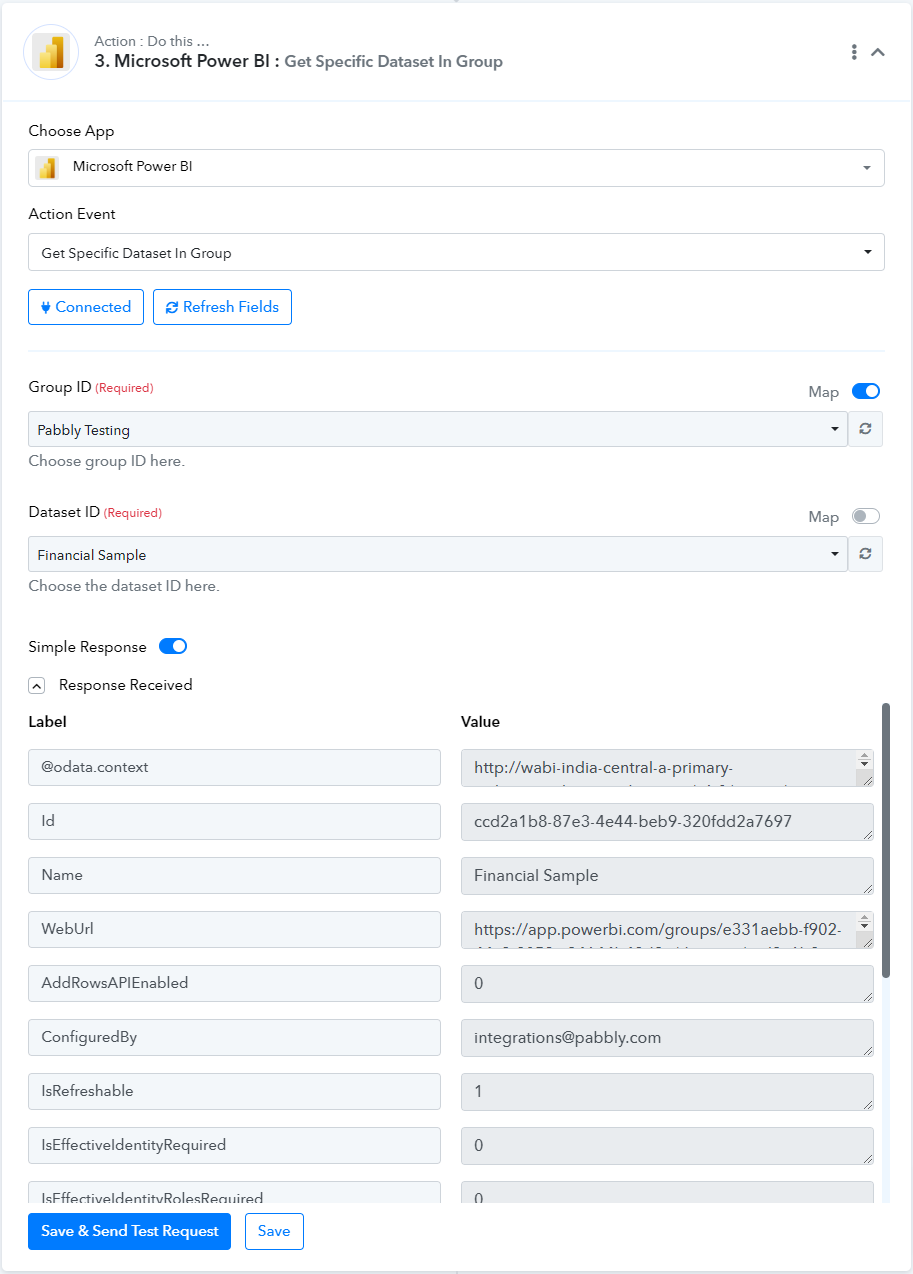Click the ConfiguredBy value field
Screen dimensions: 913x1274
click(x=667, y=1037)
